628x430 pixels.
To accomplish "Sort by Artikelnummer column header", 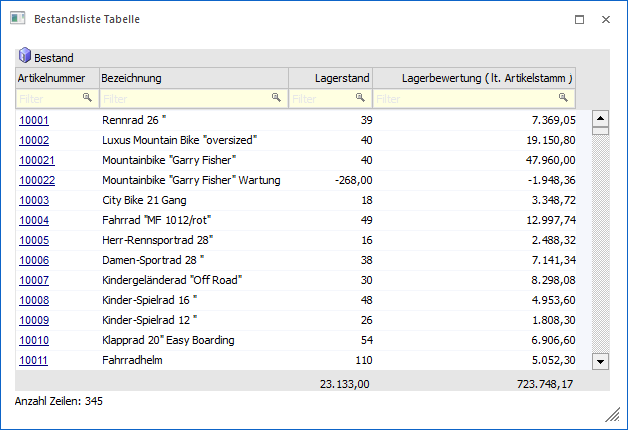I will pyautogui.click(x=57, y=78).
